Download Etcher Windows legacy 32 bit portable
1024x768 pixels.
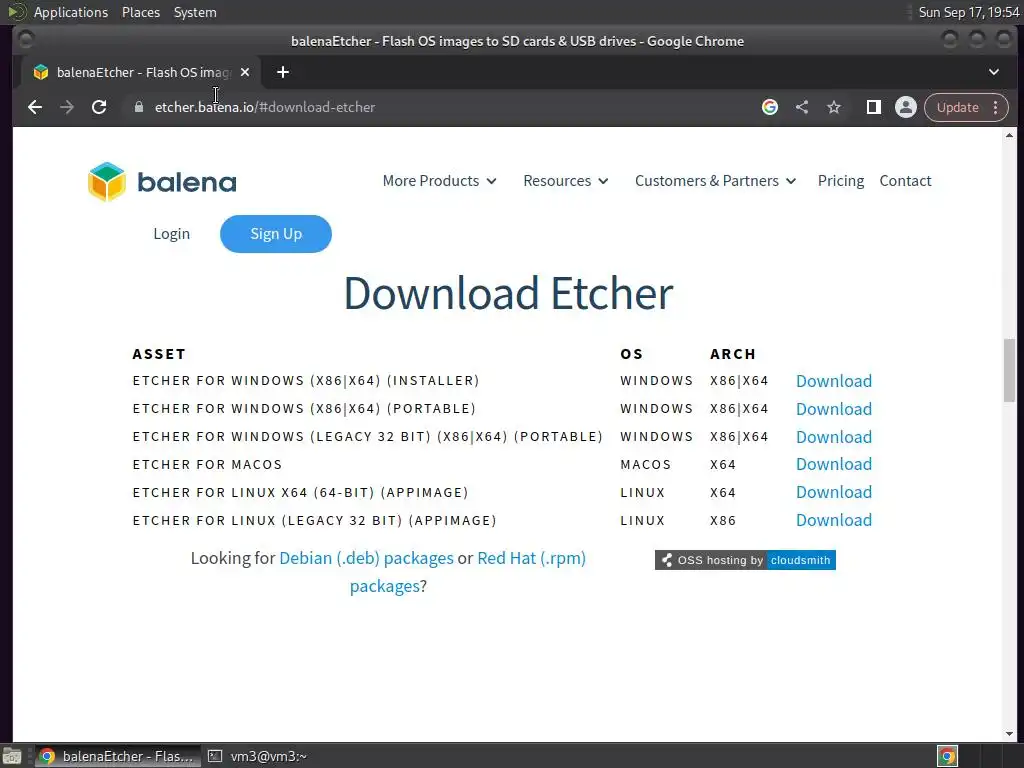[834, 437]
